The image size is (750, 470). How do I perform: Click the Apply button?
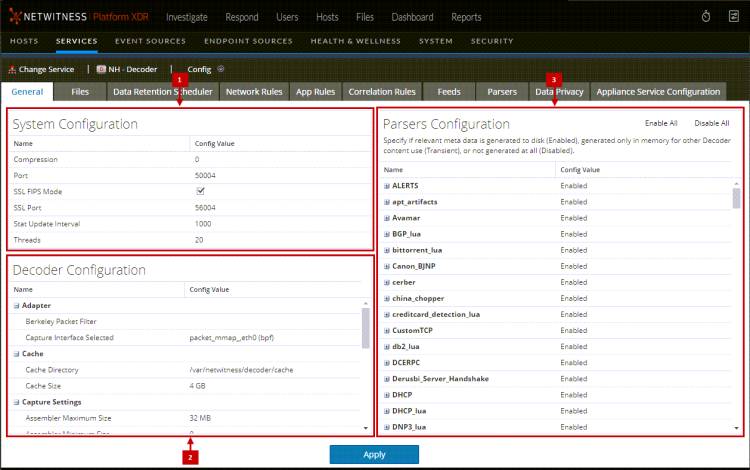374,454
